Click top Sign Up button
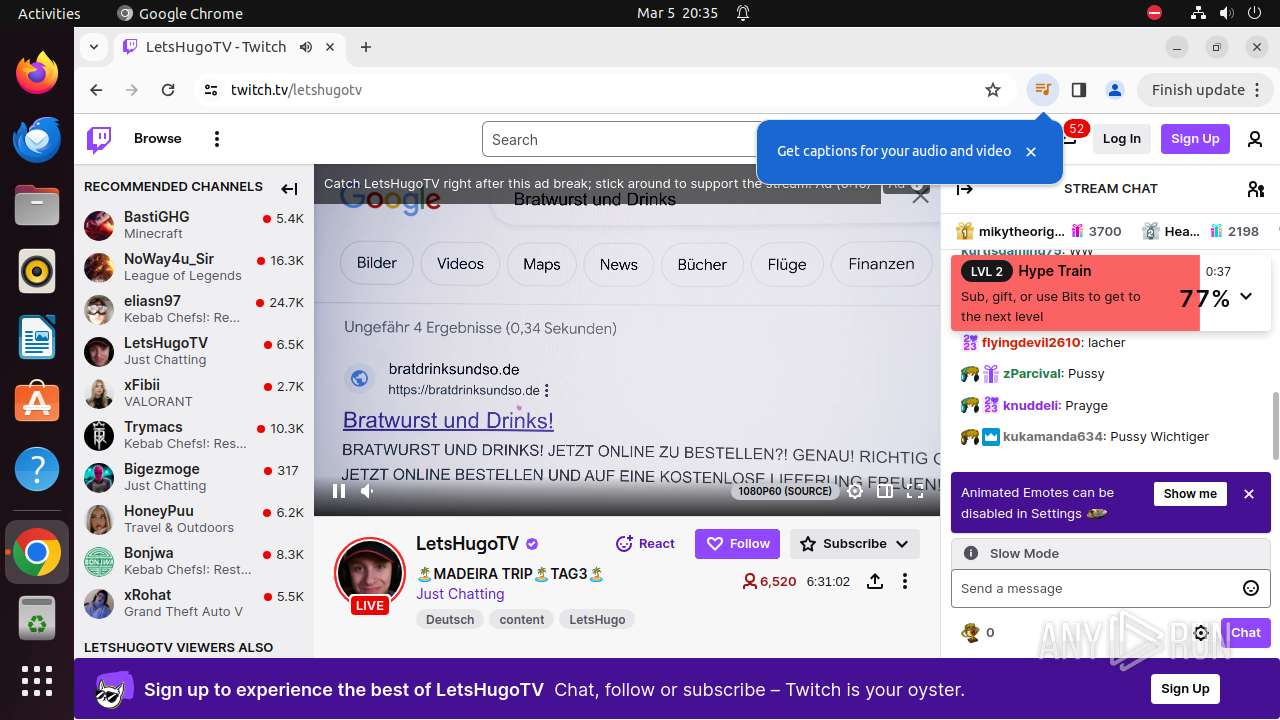This screenshot has height=720, width=1280. pyautogui.click(x=1195, y=139)
